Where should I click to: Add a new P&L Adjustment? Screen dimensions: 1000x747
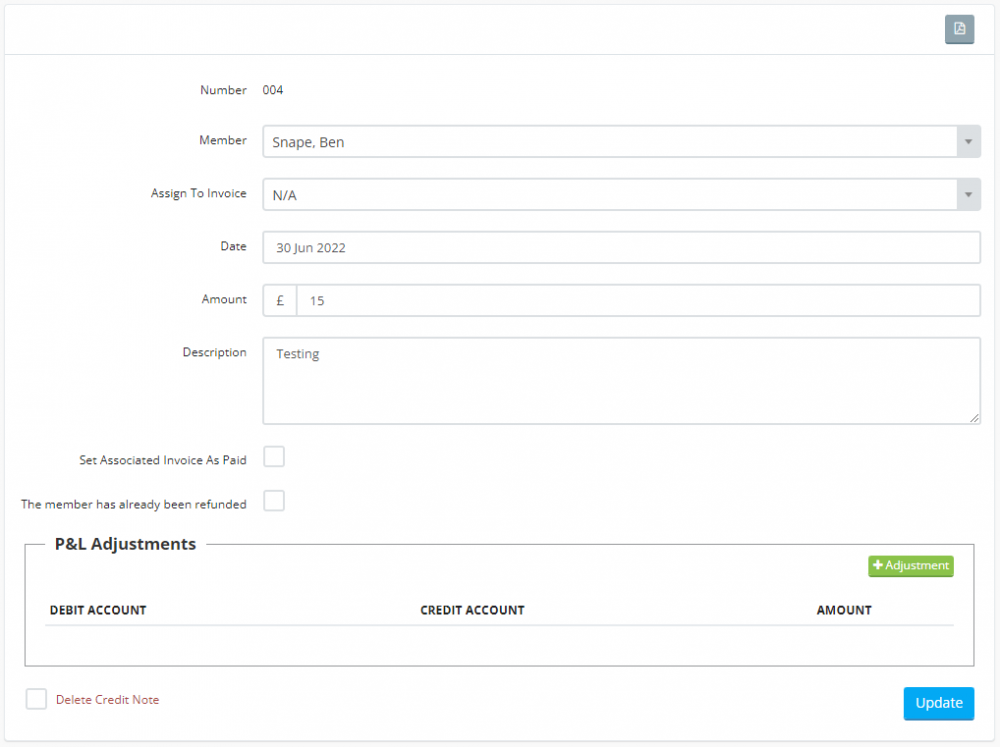click(x=911, y=566)
